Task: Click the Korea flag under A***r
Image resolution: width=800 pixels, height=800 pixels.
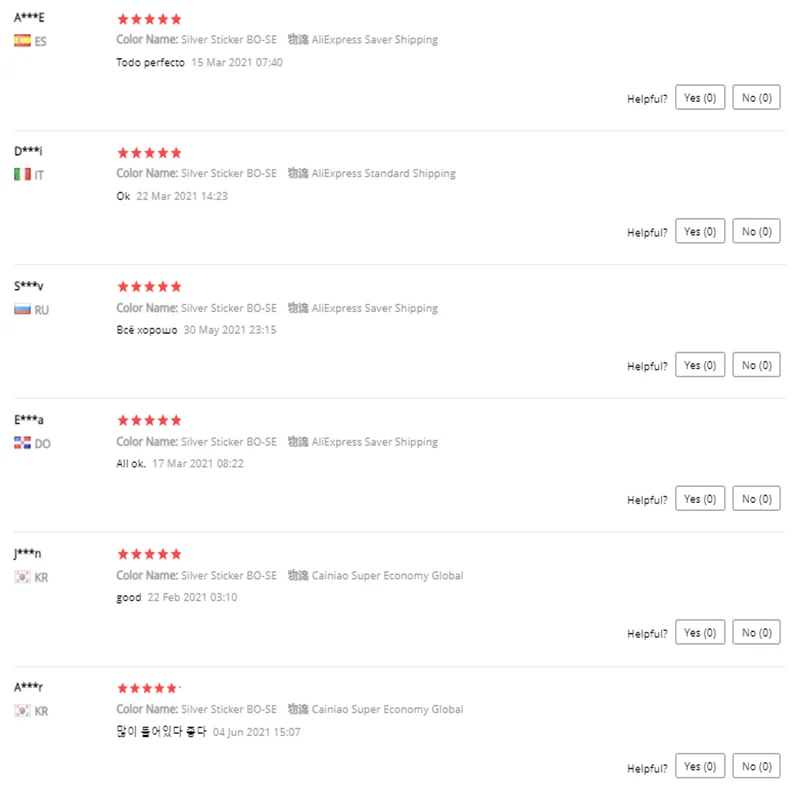Action: pos(22,711)
